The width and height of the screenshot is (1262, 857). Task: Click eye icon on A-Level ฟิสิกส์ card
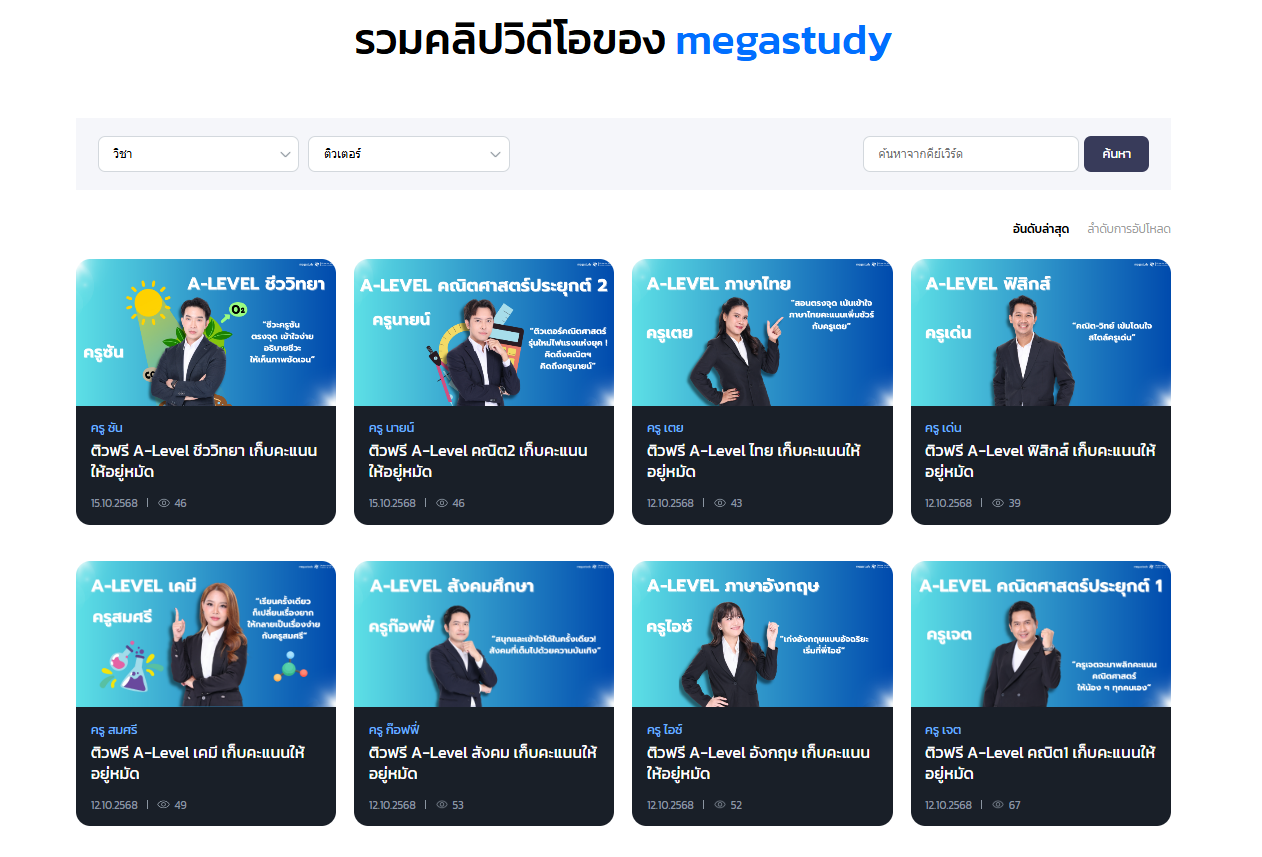(x=998, y=503)
